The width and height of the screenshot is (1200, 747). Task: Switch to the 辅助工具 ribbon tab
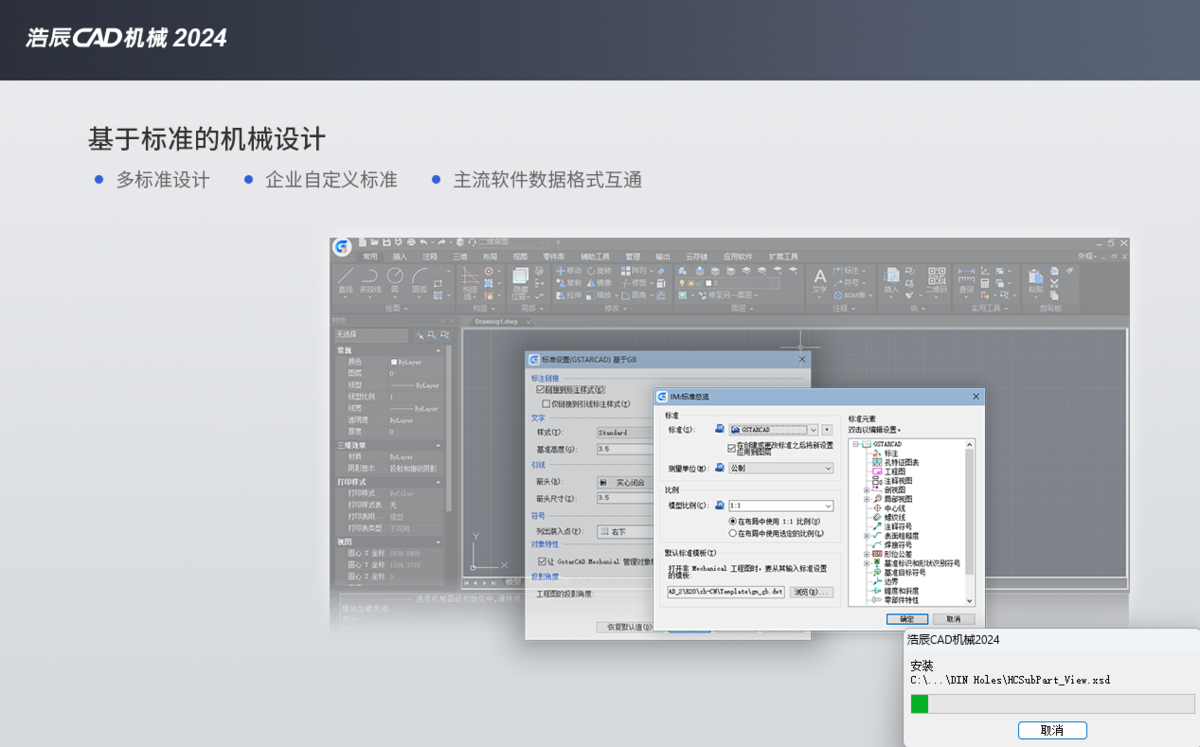(x=595, y=257)
